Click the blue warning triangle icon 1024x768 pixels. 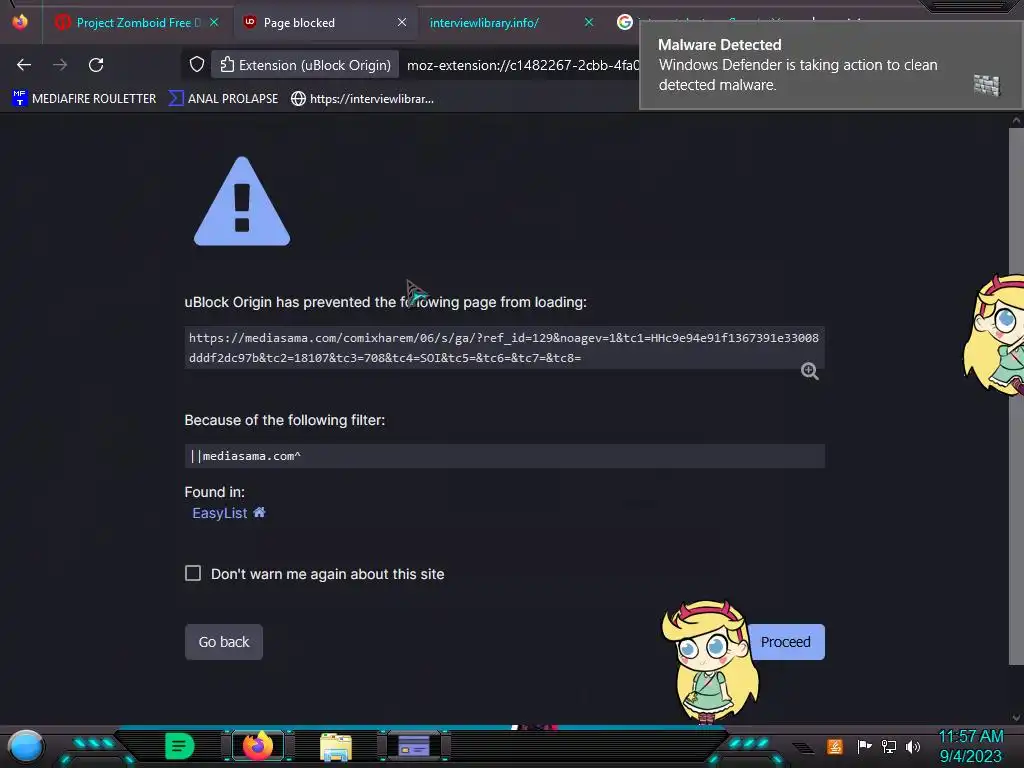click(x=242, y=202)
